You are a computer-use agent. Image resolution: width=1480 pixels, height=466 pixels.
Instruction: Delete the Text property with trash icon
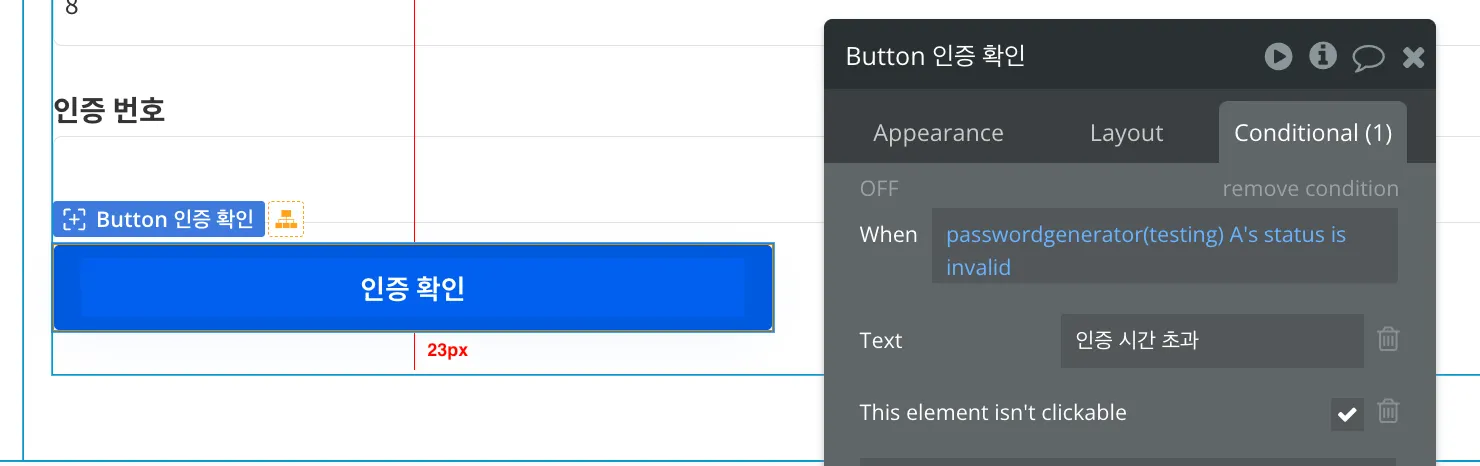click(1388, 340)
